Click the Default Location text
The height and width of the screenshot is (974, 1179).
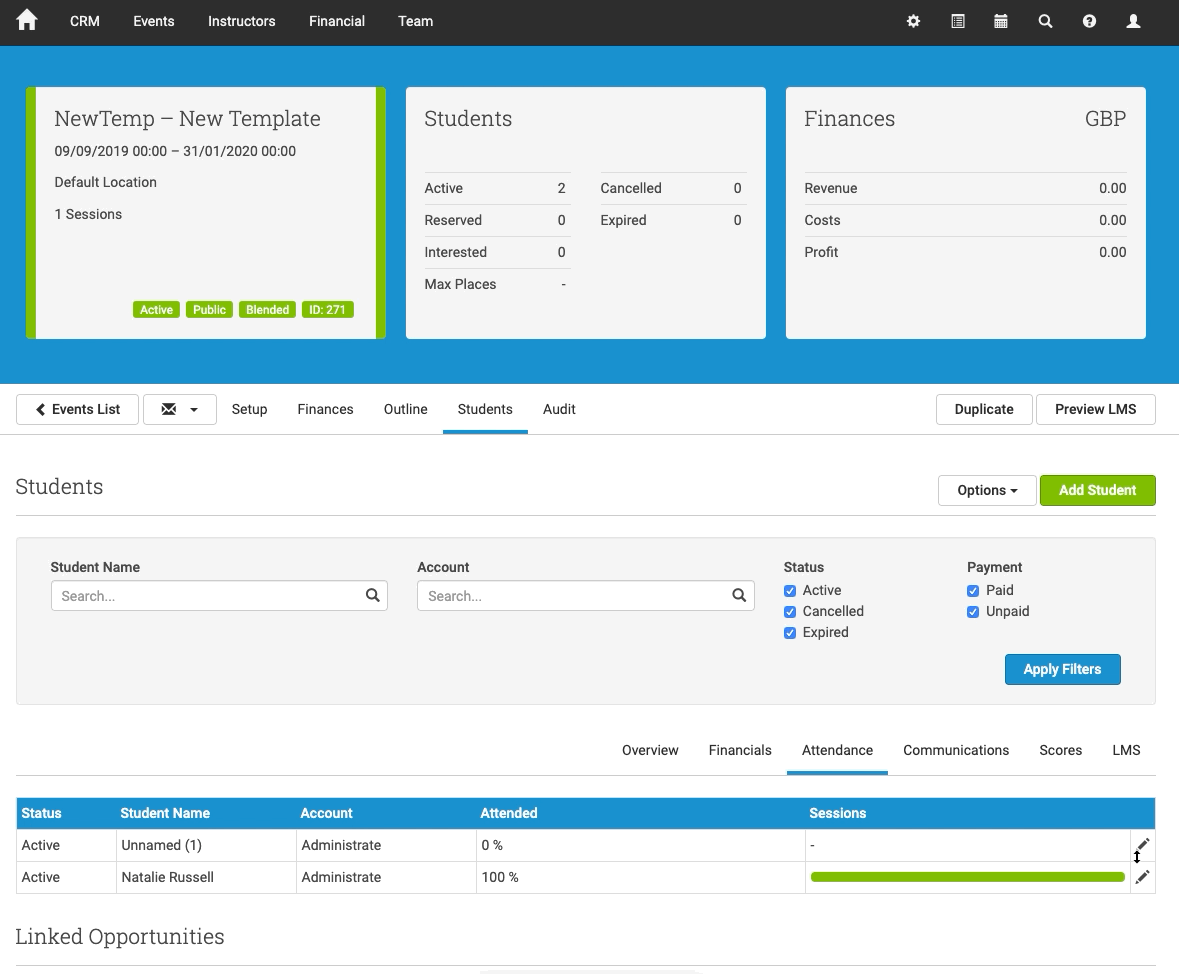105,182
